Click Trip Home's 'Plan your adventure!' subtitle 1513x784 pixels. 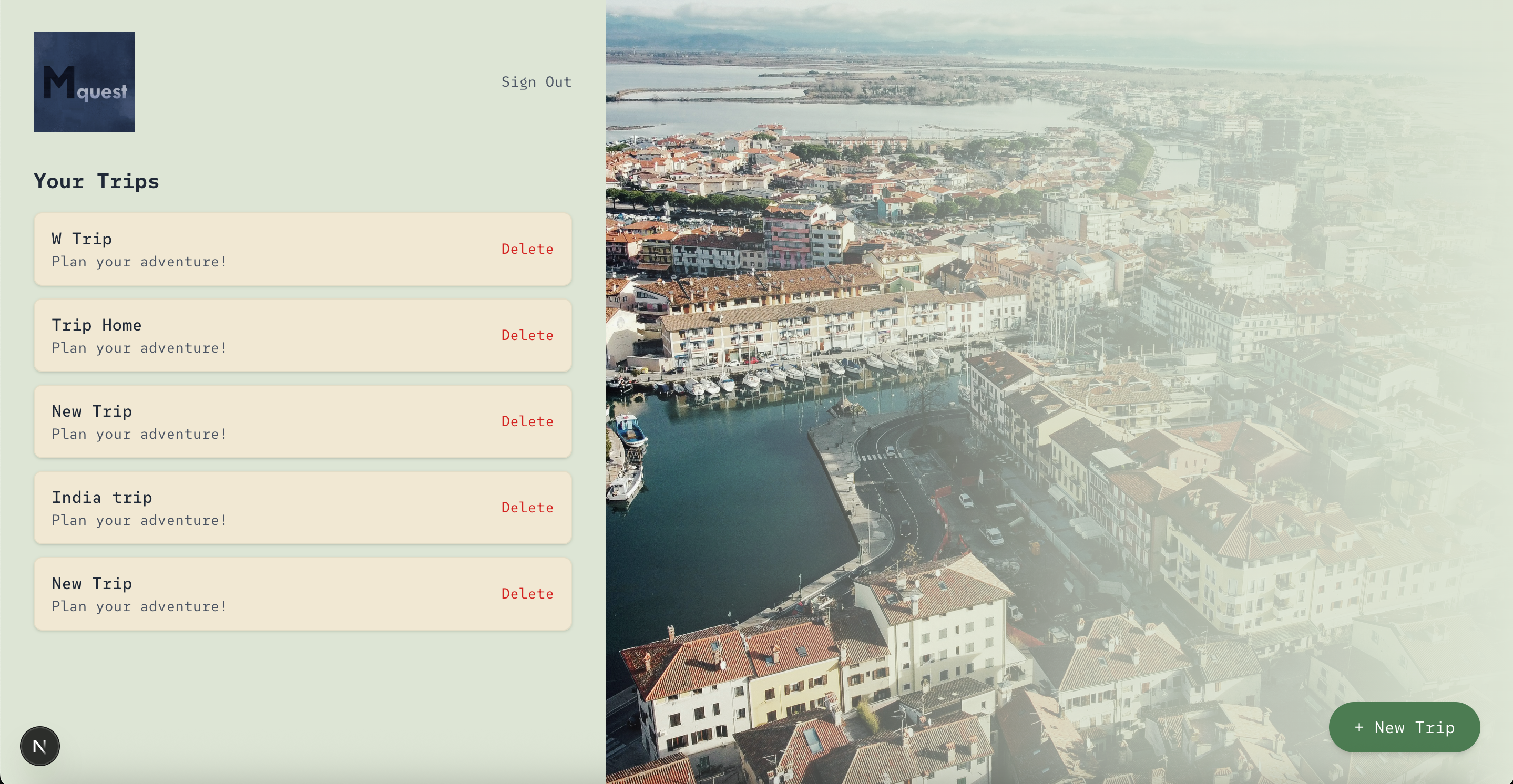click(139, 348)
